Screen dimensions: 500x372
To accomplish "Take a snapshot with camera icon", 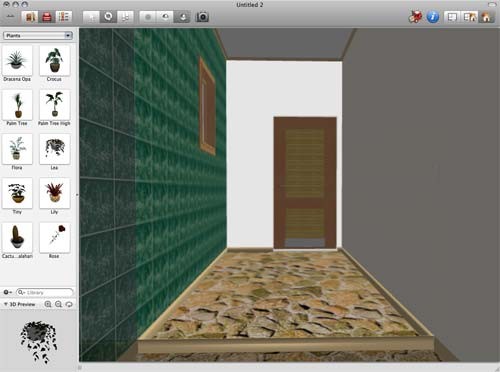I will tap(202, 17).
